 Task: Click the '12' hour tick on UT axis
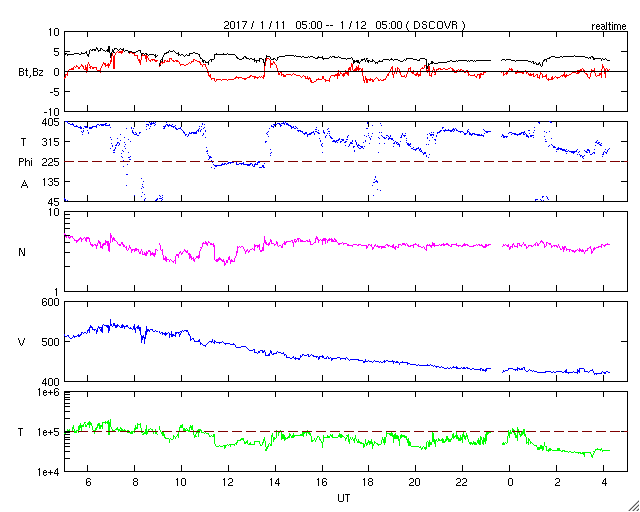228,482
